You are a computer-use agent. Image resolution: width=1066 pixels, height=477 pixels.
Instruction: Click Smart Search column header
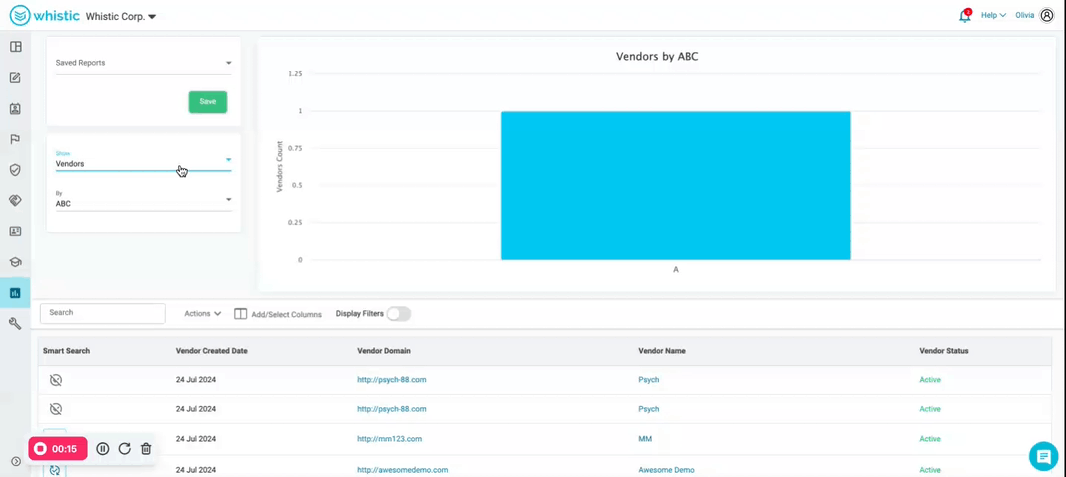point(66,351)
